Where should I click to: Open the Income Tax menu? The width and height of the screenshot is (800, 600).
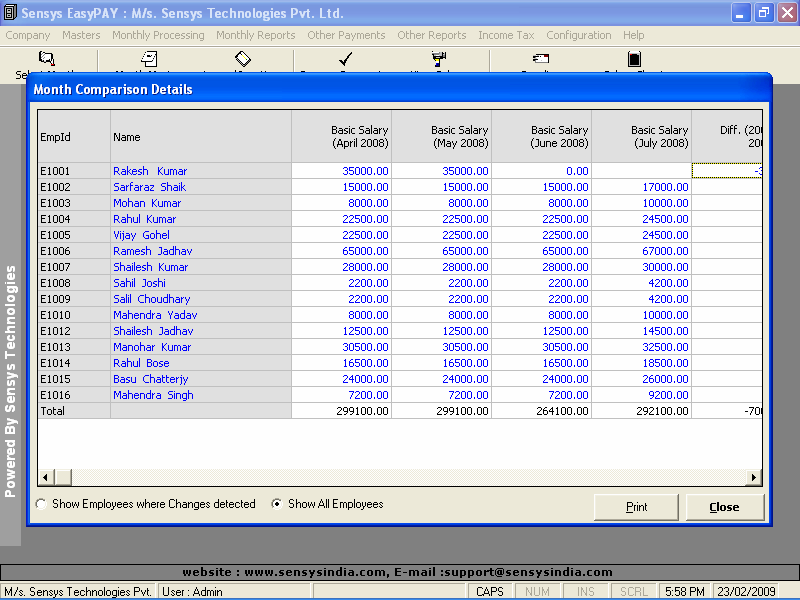[506, 35]
